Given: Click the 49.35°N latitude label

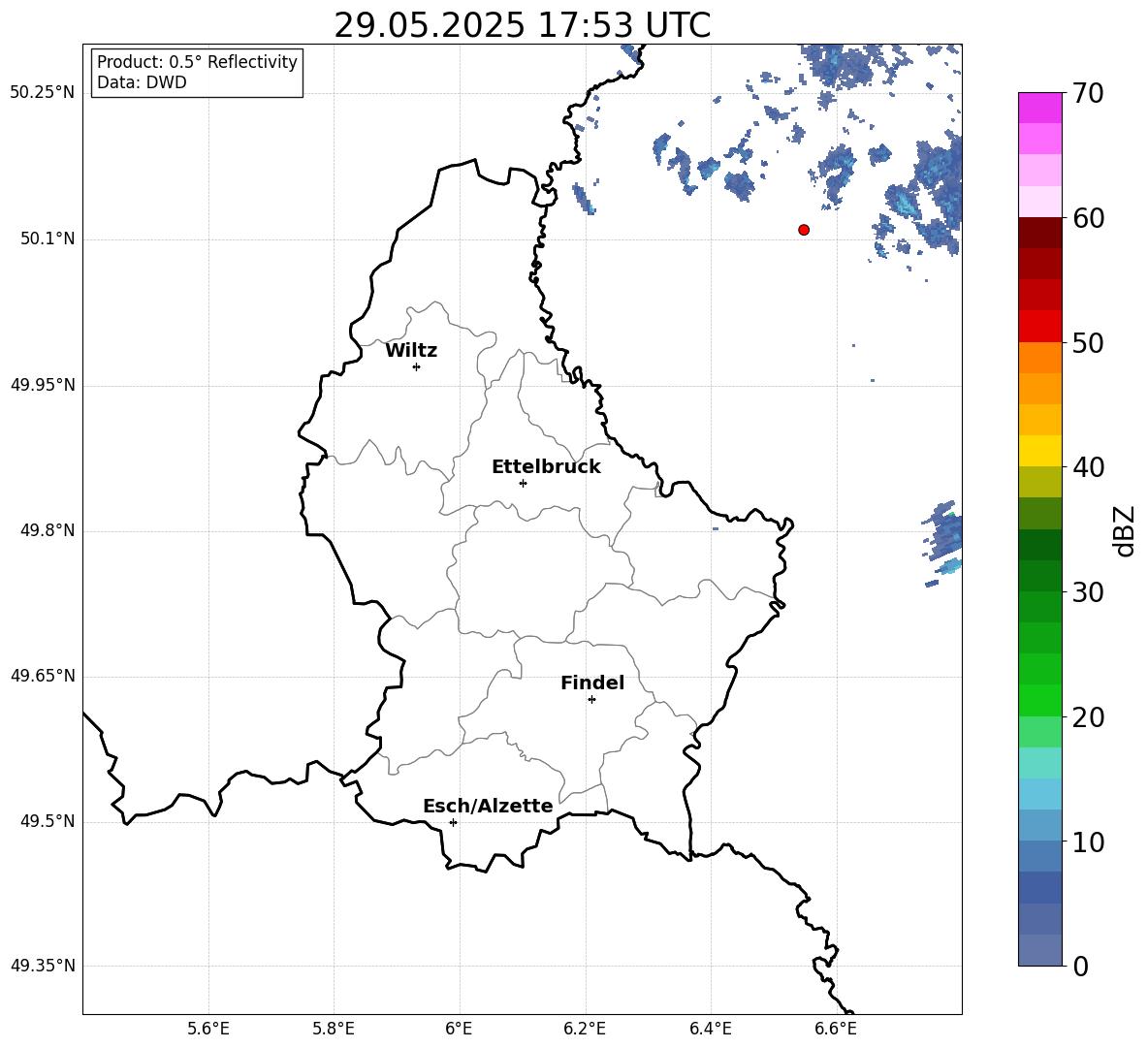Looking at the screenshot, I should (43, 966).
